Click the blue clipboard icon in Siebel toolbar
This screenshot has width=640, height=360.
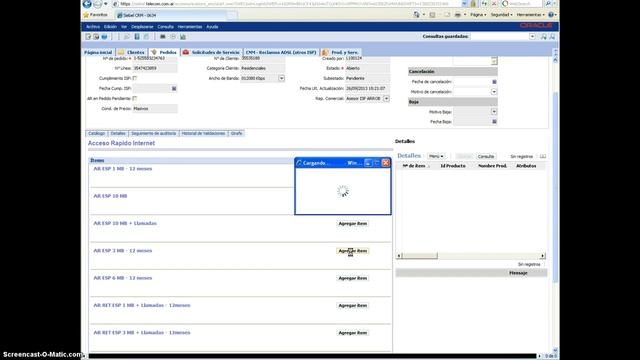coord(137,37)
